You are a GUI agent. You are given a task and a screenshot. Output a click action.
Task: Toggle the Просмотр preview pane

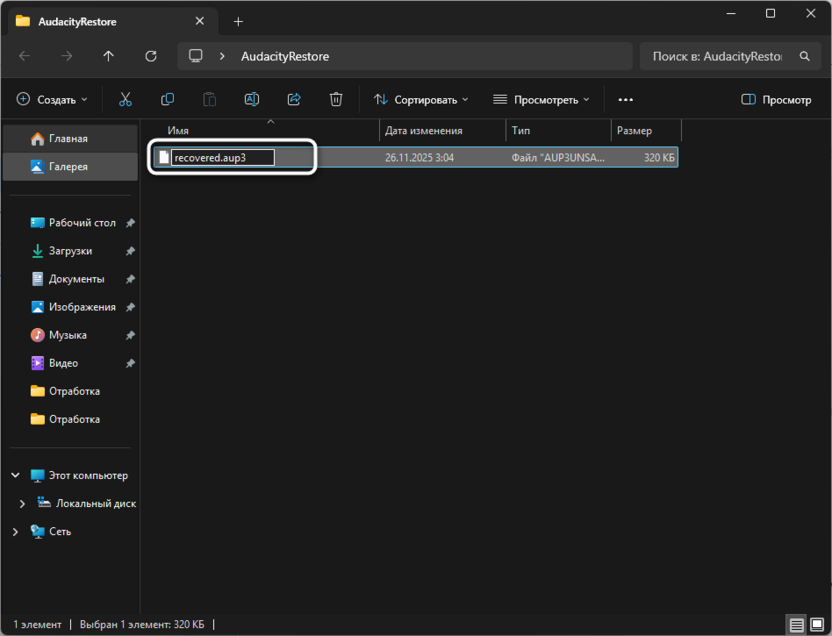click(x=776, y=99)
